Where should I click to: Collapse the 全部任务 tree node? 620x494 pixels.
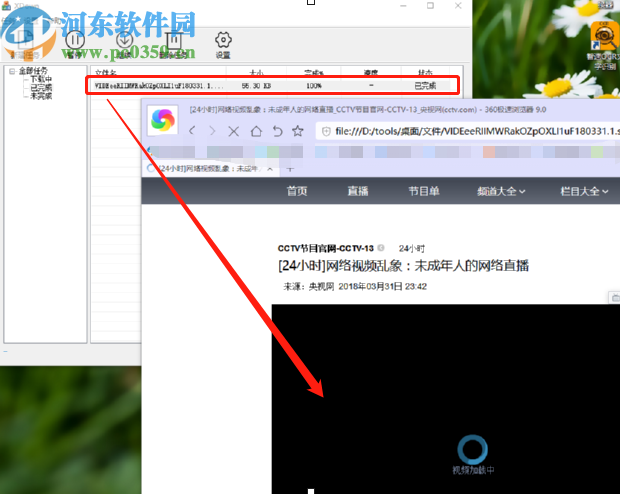12,72
